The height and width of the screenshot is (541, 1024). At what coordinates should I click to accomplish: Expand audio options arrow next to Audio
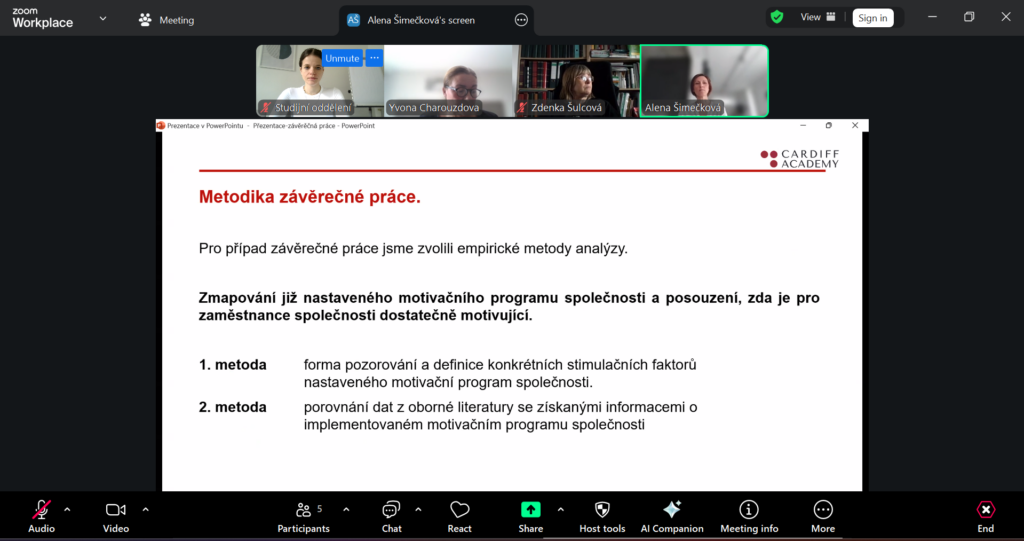point(67,510)
